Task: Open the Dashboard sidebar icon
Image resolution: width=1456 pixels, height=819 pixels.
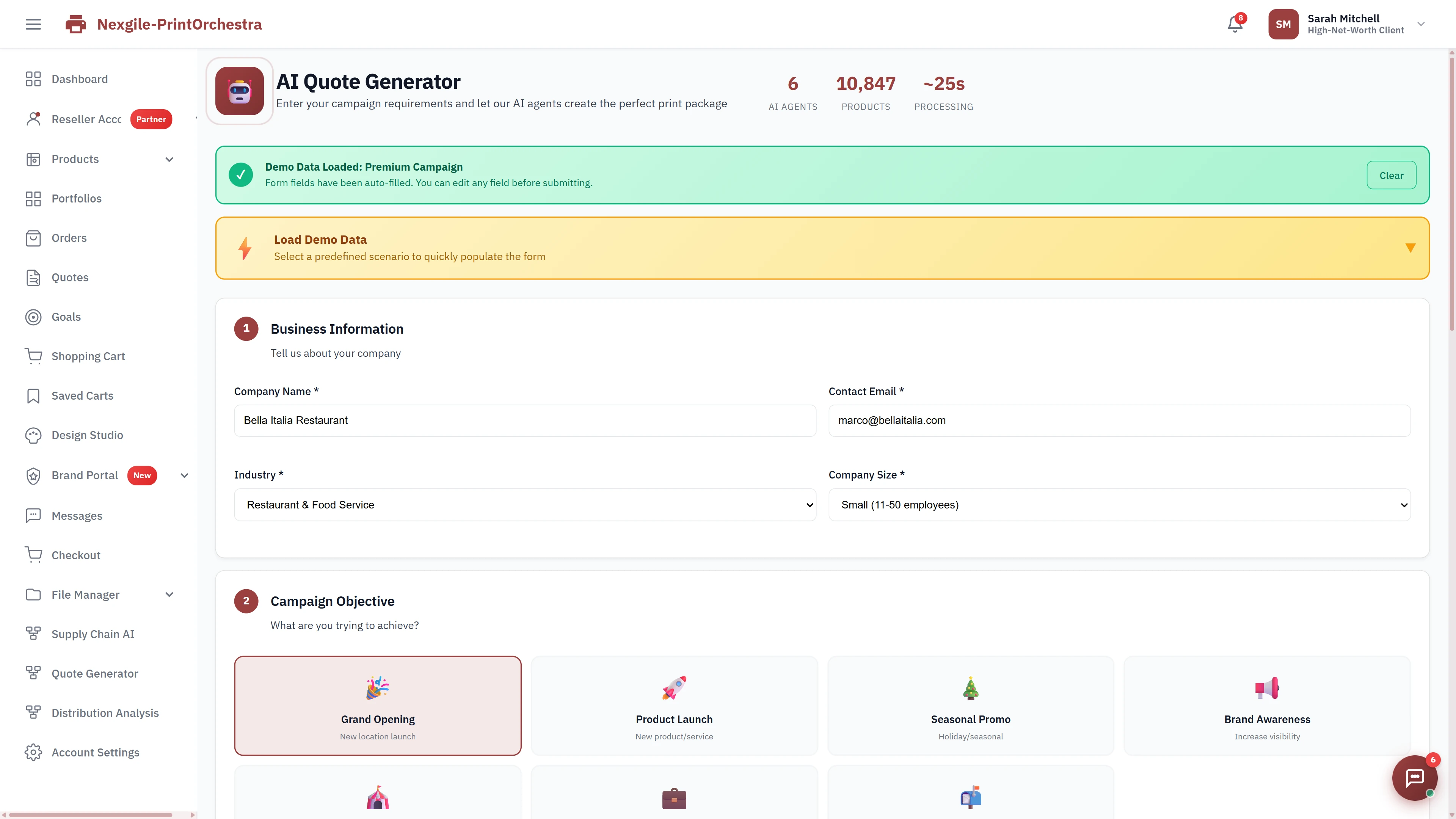Action: pos(33,79)
